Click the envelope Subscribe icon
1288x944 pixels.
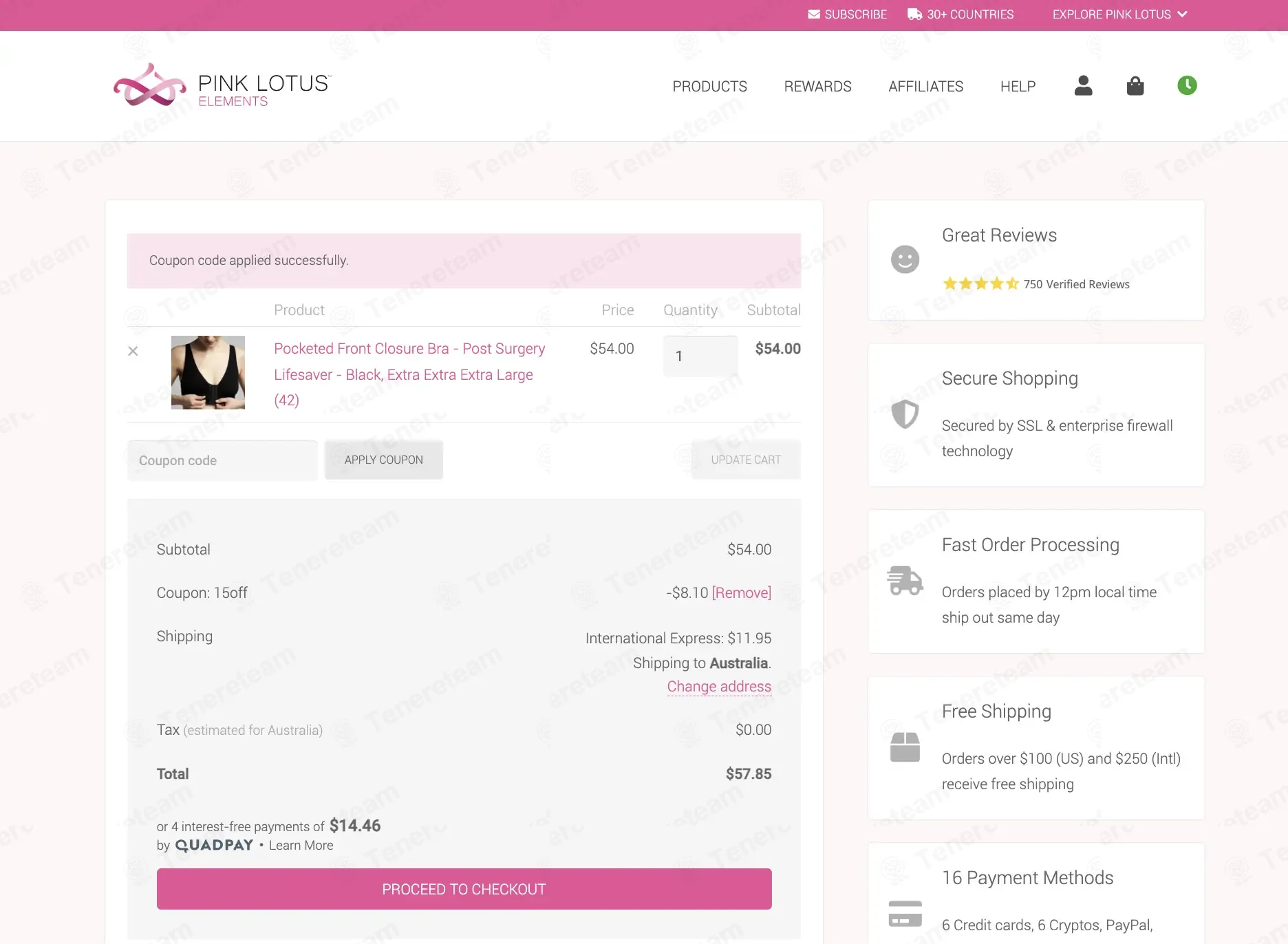[x=814, y=14]
